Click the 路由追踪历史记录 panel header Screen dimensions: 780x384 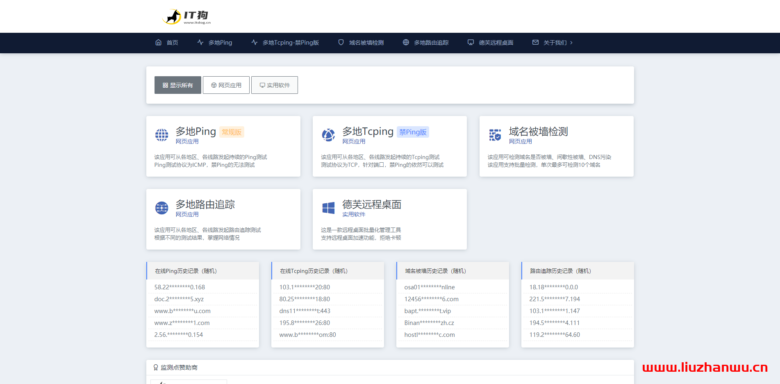point(578,271)
